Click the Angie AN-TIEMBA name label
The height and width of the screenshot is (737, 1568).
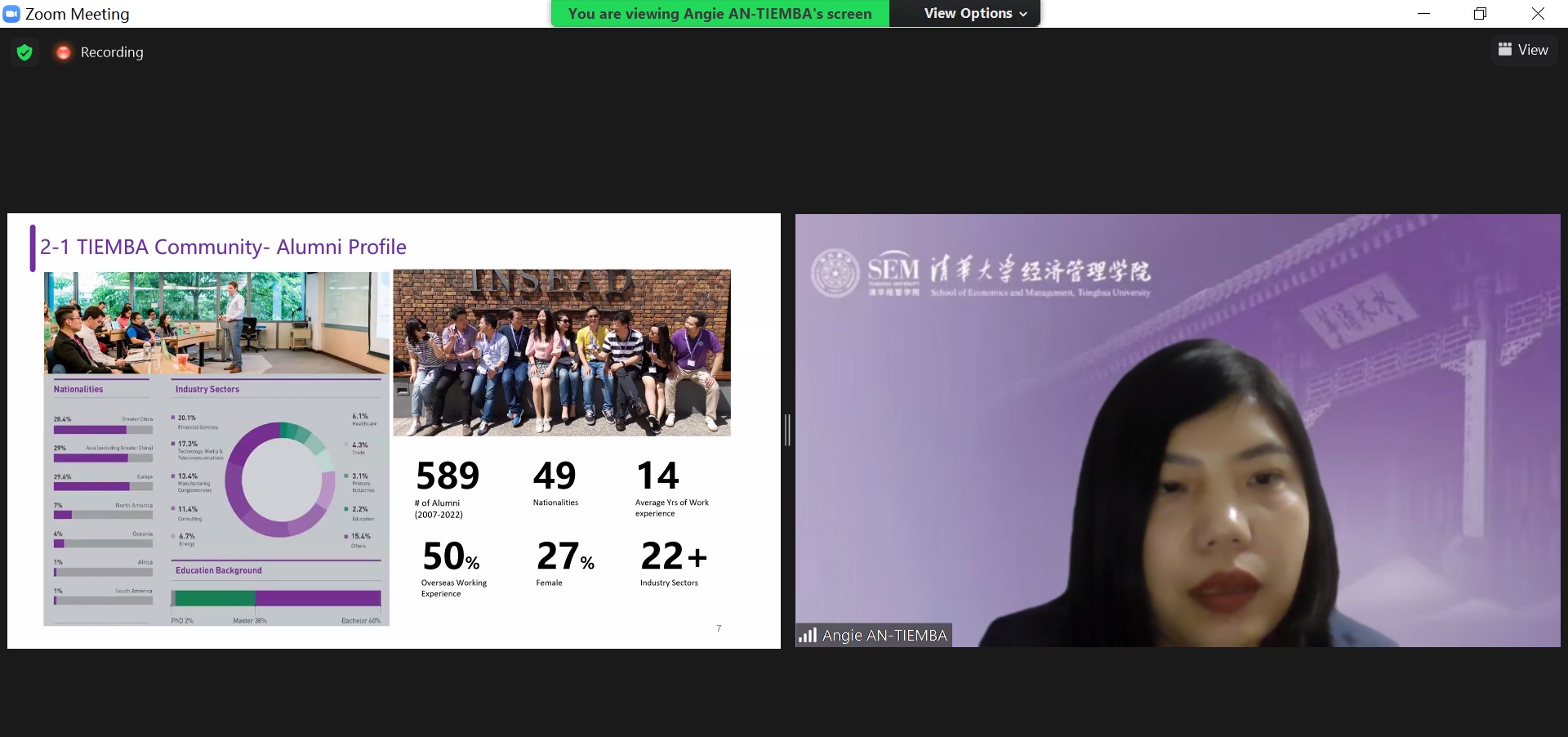pos(884,635)
